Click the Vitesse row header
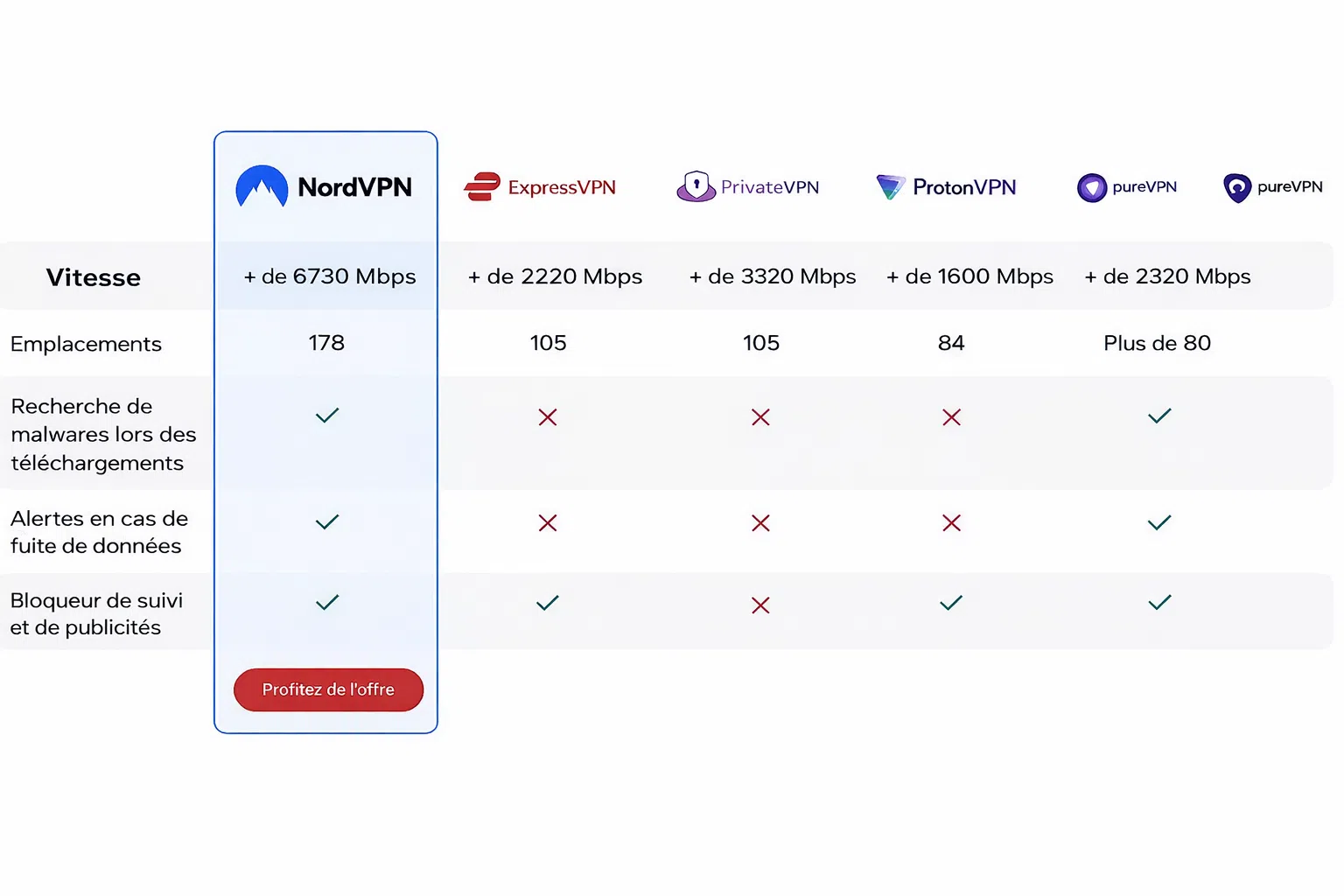Image resolution: width=1344 pixels, height=896 pixels. click(x=93, y=277)
